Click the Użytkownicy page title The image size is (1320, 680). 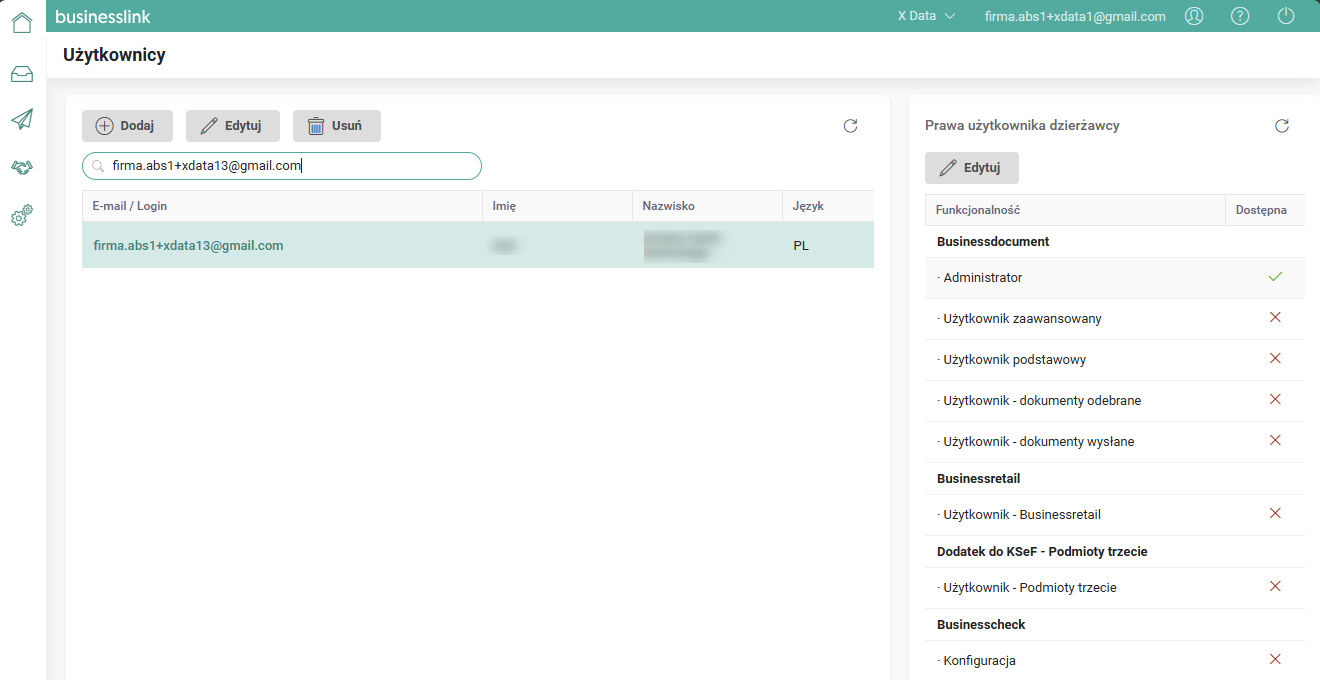(x=114, y=55)
